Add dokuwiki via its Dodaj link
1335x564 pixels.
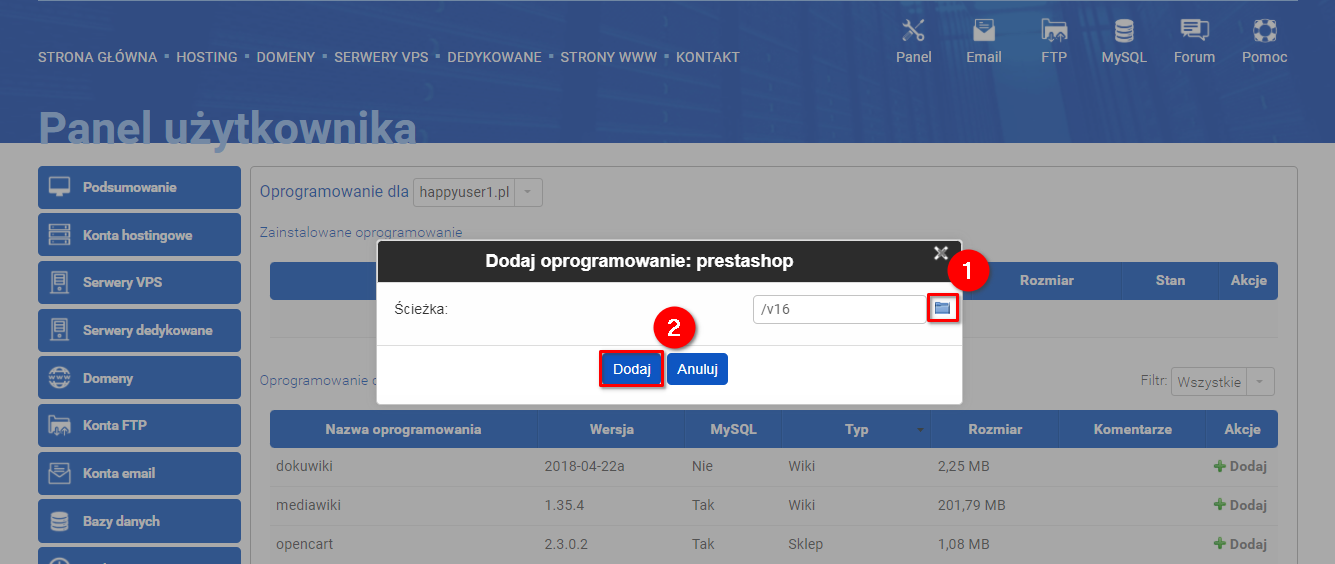tap(1240, 466)
